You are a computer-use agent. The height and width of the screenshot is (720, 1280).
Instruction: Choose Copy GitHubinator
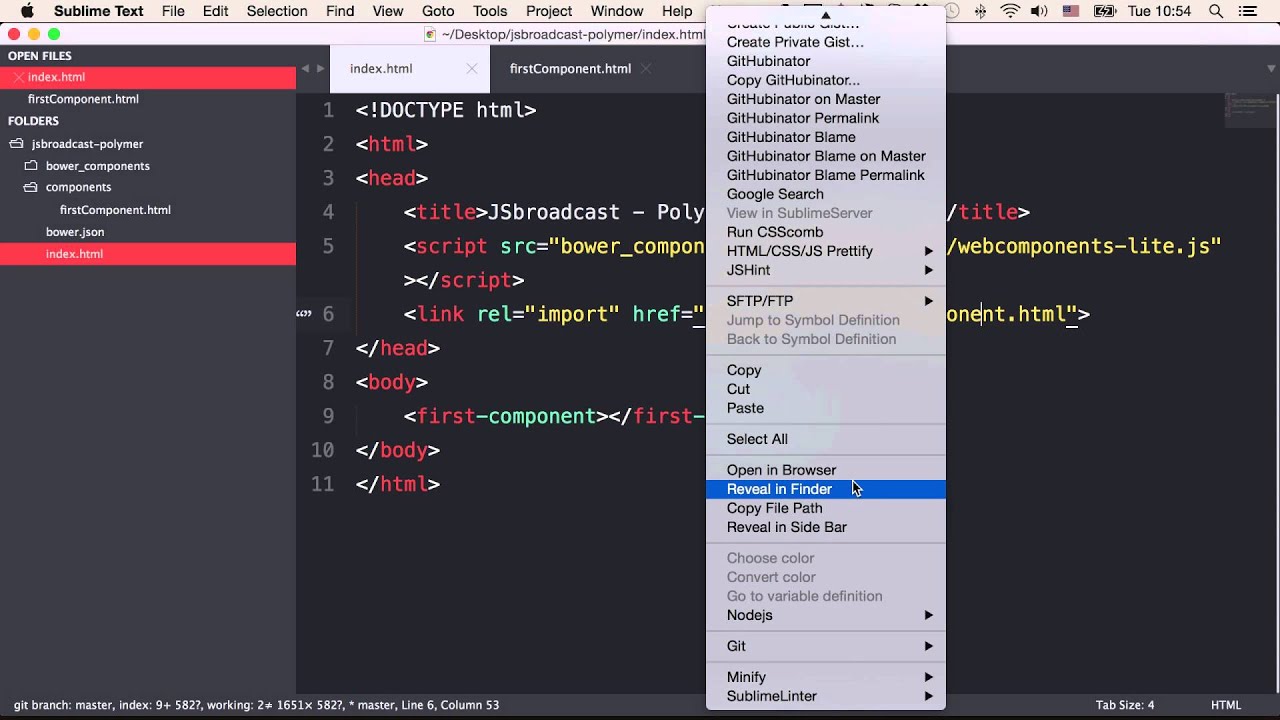click(x=826, y=80)
